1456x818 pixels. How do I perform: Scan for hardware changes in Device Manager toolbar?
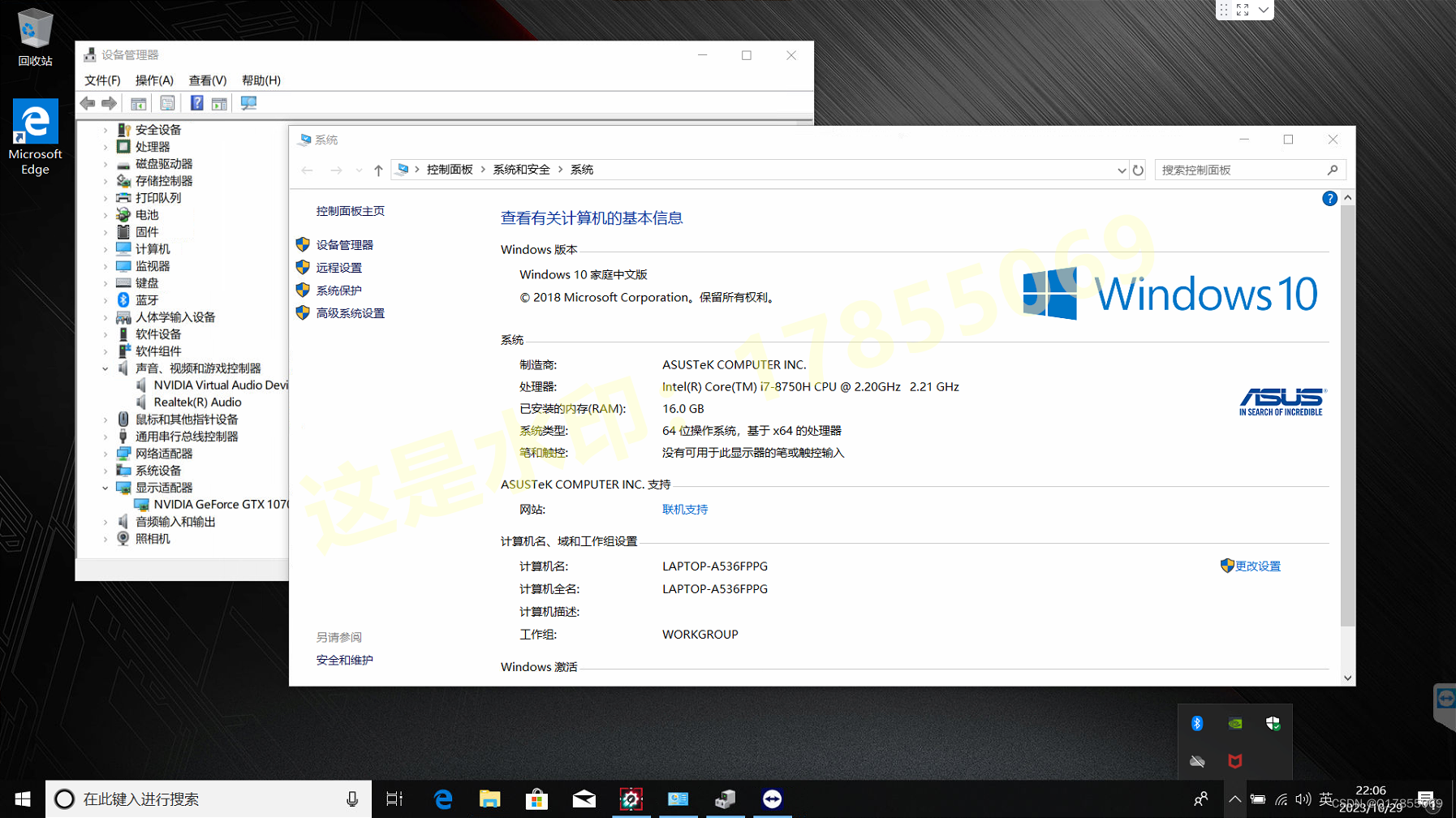[248, 102]
